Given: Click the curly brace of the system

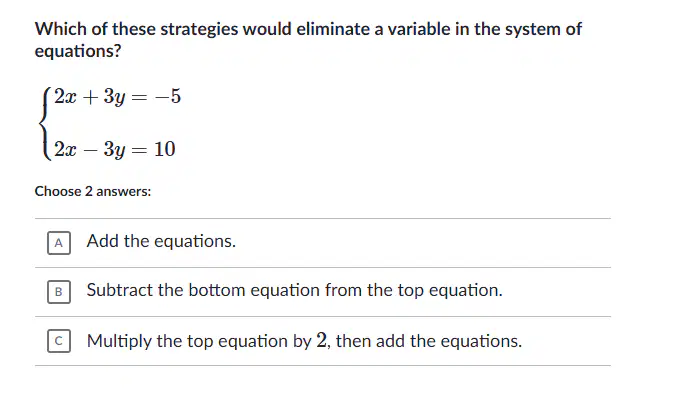Looking at the screenshot, I should coord(45,124).
